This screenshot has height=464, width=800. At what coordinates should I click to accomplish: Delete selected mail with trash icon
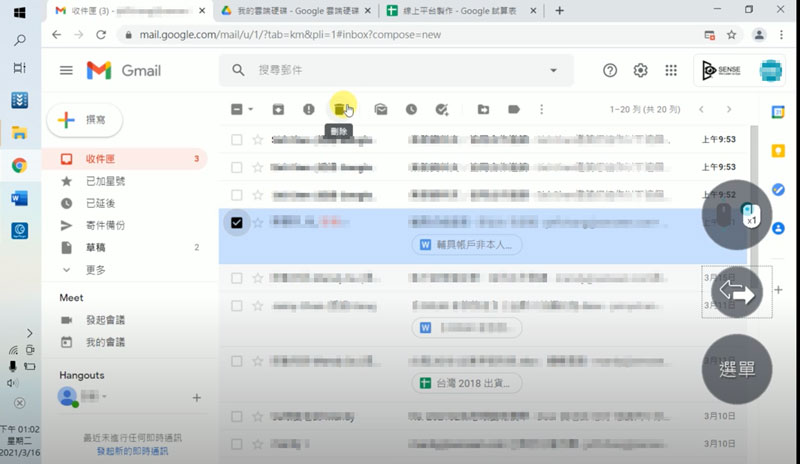click(340, 109)
